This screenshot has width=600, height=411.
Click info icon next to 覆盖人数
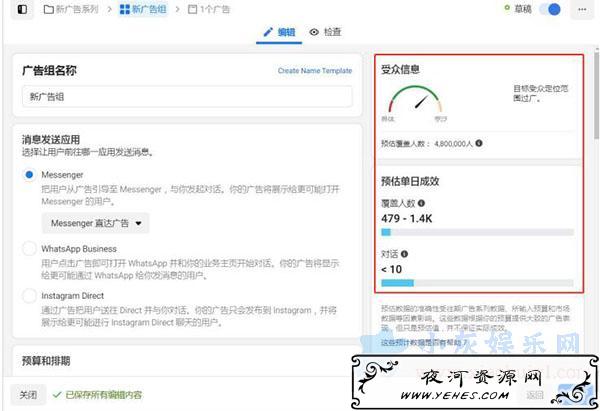(421, 203)
